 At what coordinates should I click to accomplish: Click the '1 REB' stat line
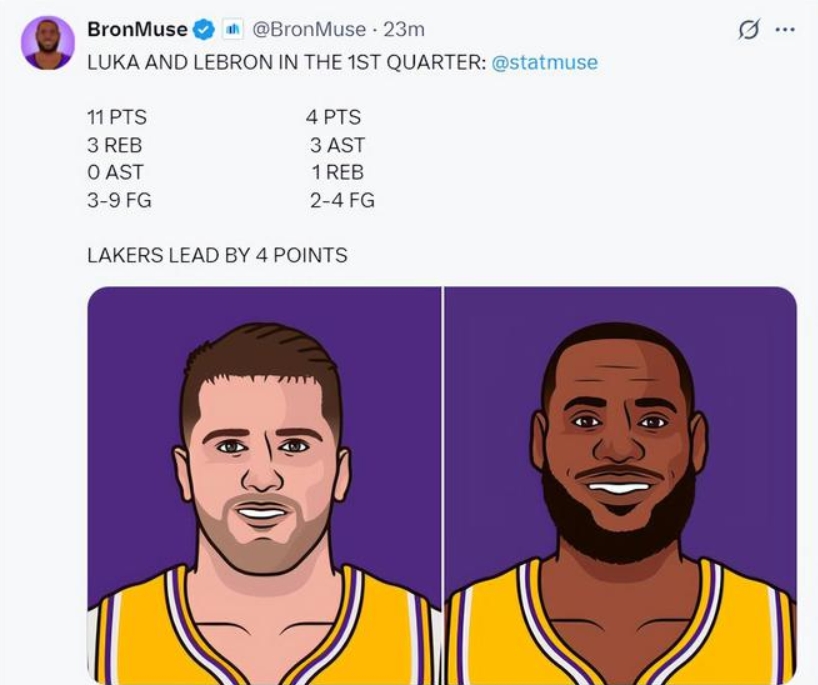click(x=338, y=172)
